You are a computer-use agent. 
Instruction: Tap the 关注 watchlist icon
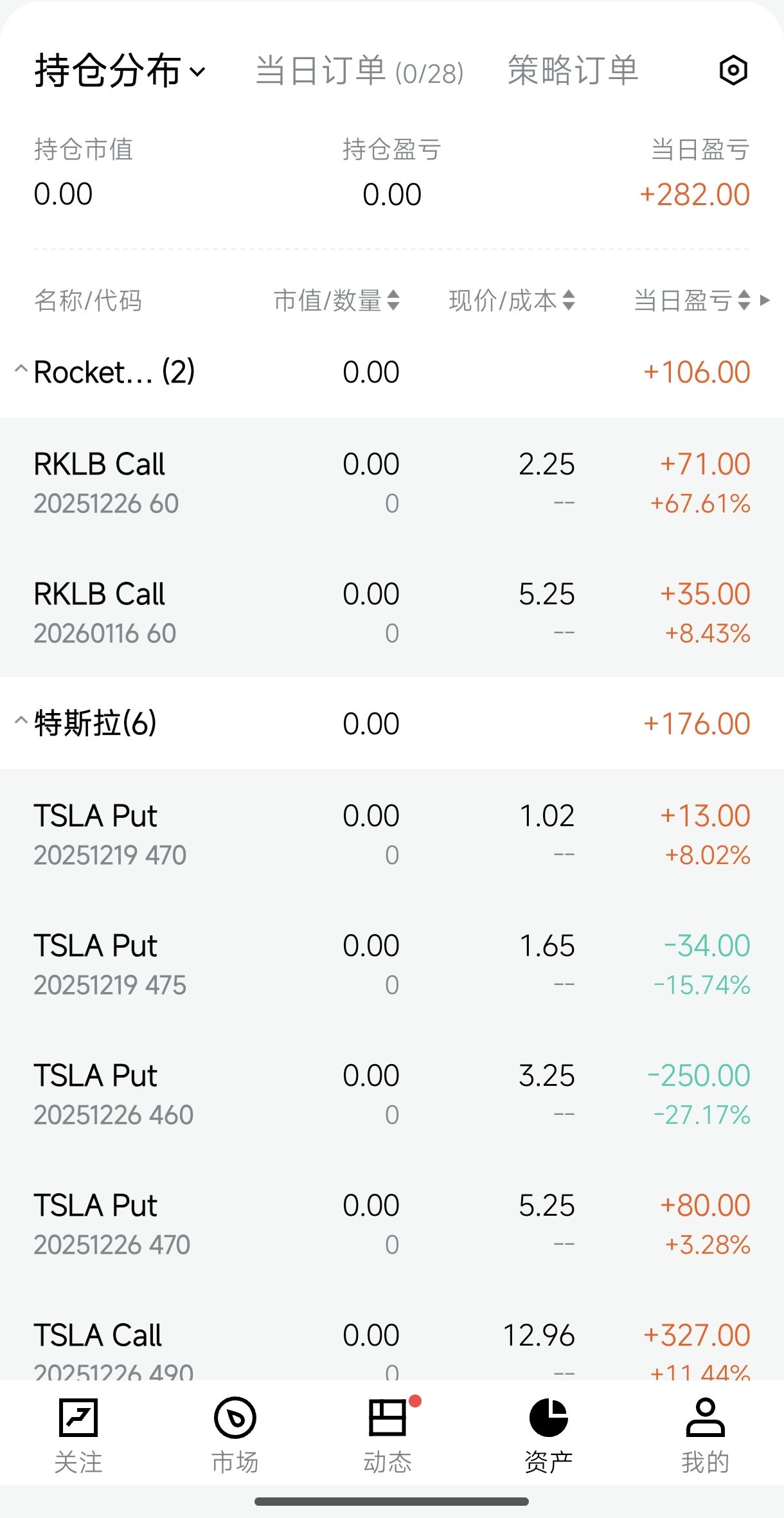click(78, 1418)
